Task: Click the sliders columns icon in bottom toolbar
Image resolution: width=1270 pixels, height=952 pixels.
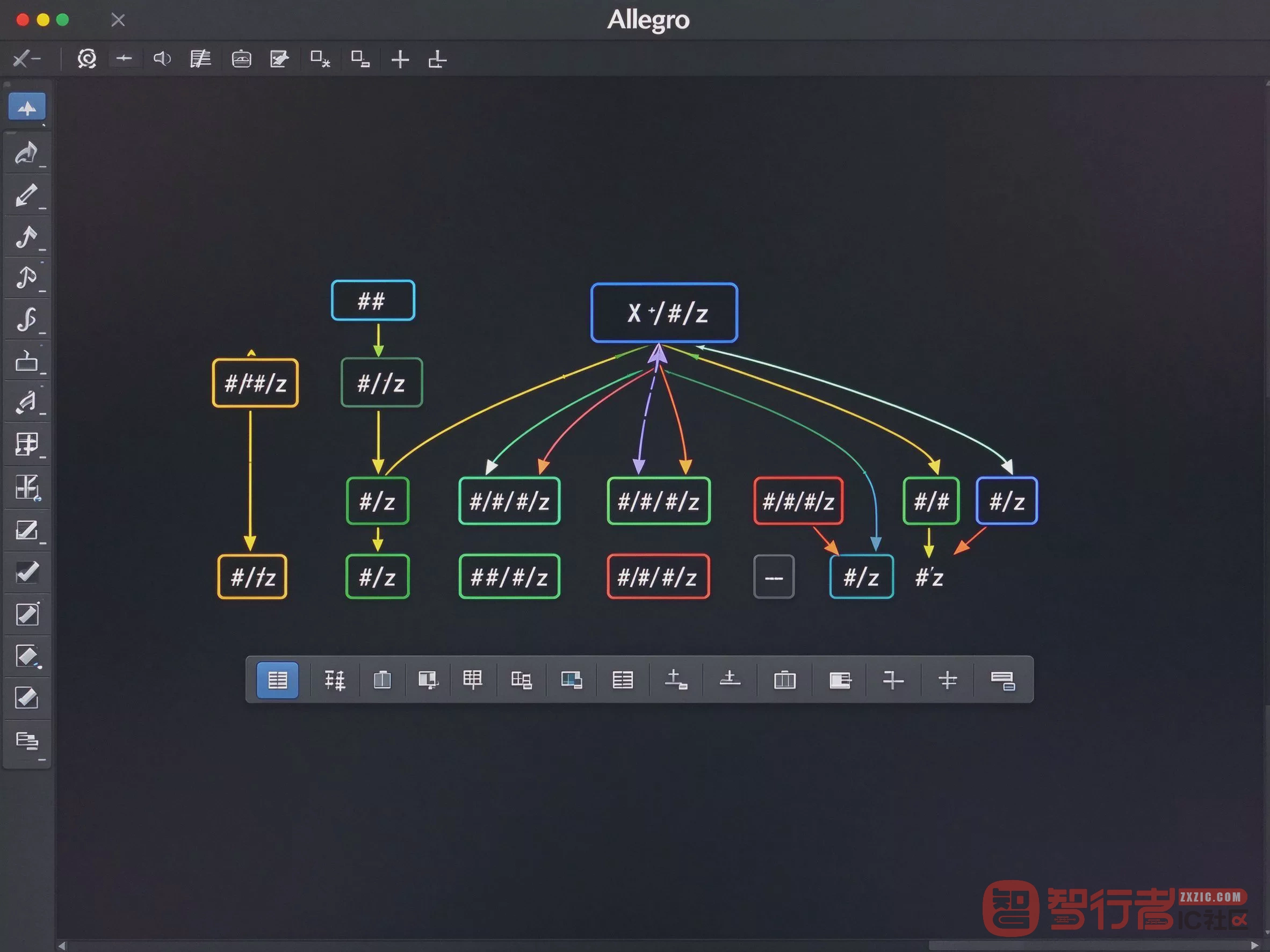Action: click(335, 680)
